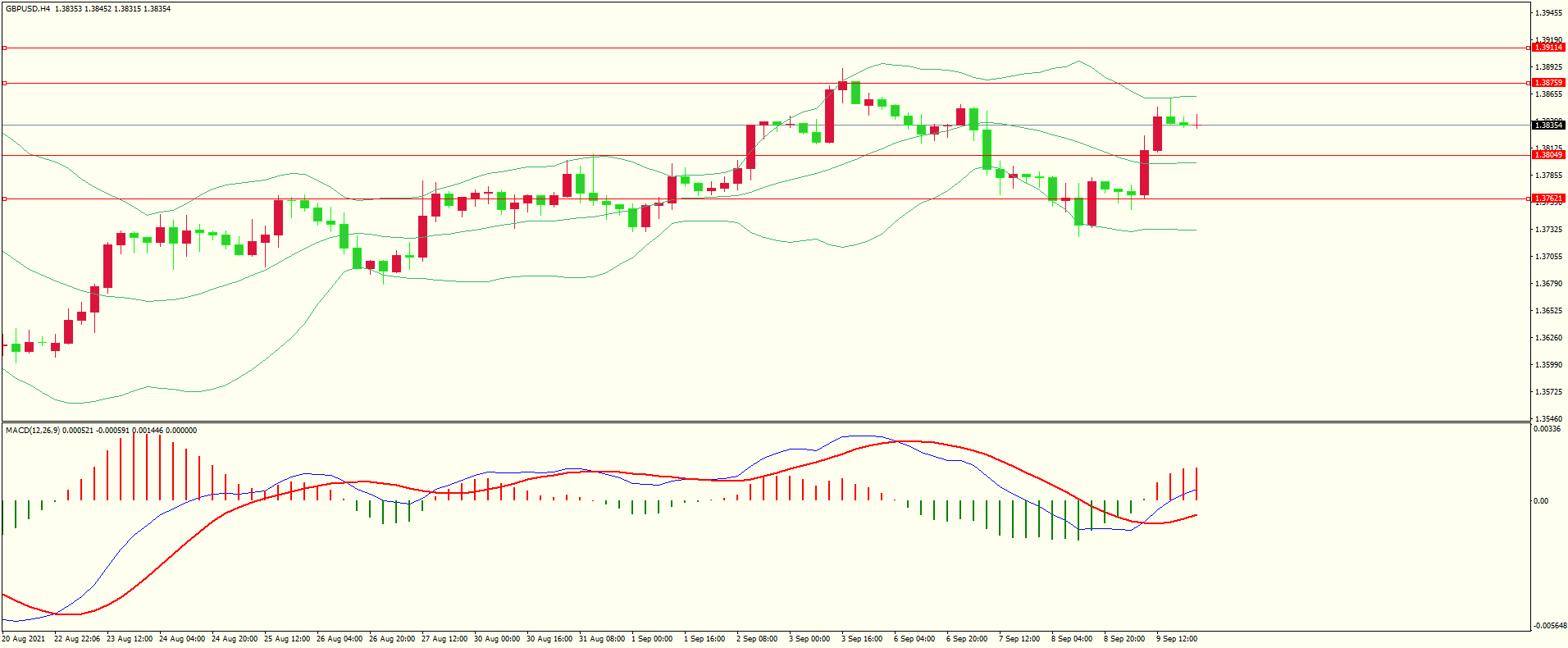
Task: Click the 2 Sep 08:00 time axis label
Action: click(757, 639)
